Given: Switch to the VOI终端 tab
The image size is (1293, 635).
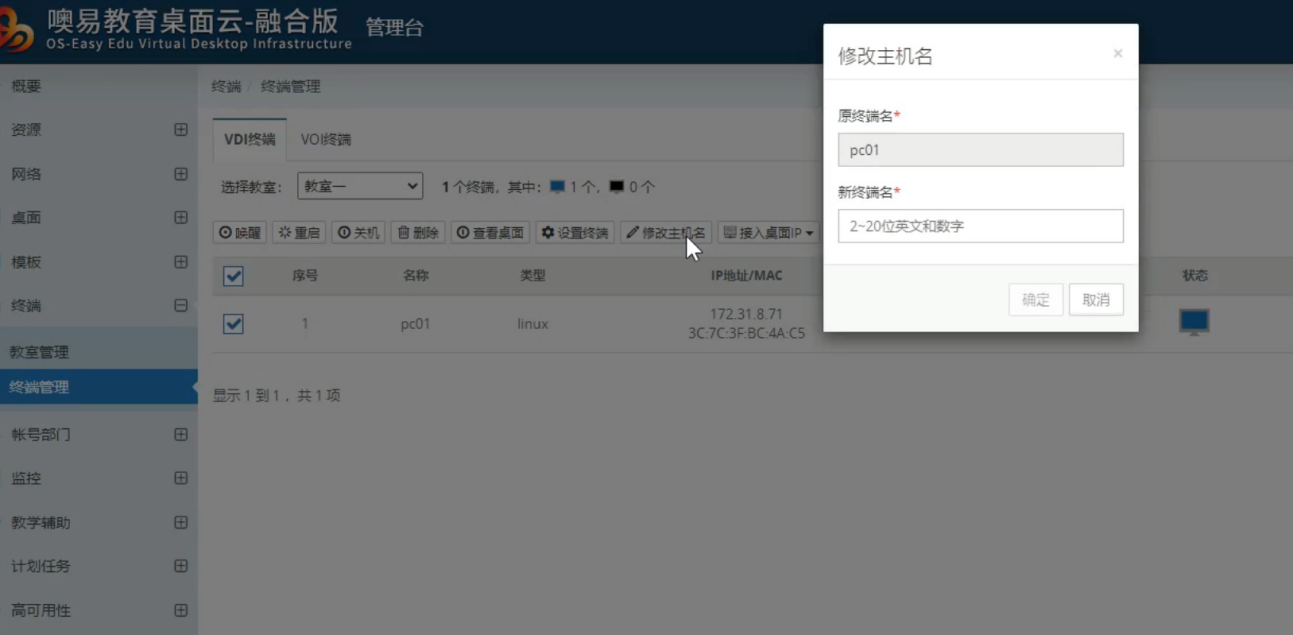Looking at the screenshot, I should 326,140.
